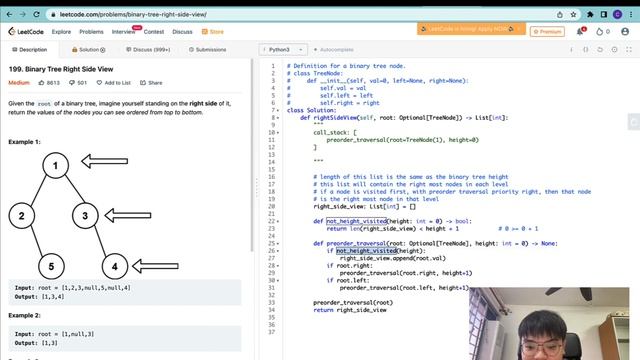Click 'preorder_traversal(root)' on line 33
The height and width of the screenshot is (360, 640).
[353, 302]
